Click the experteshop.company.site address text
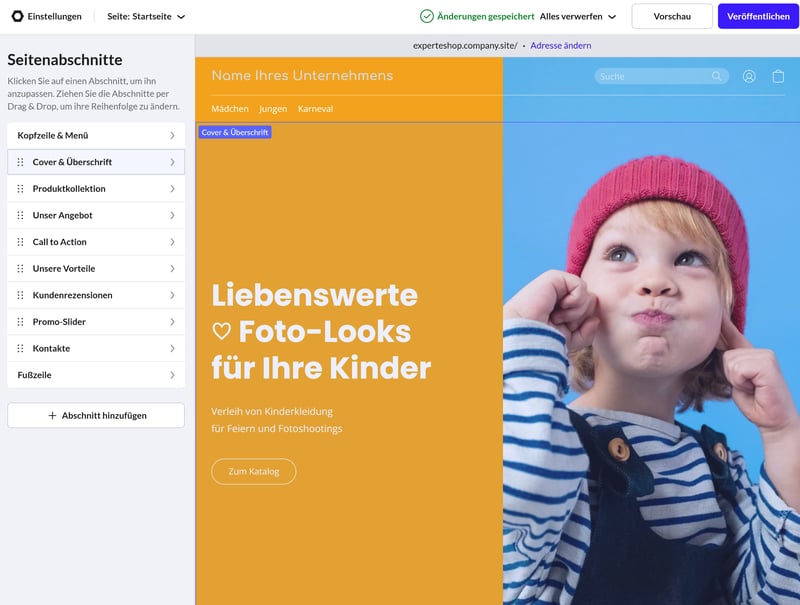This screenshot has width=800, height=605. point(465,45)
